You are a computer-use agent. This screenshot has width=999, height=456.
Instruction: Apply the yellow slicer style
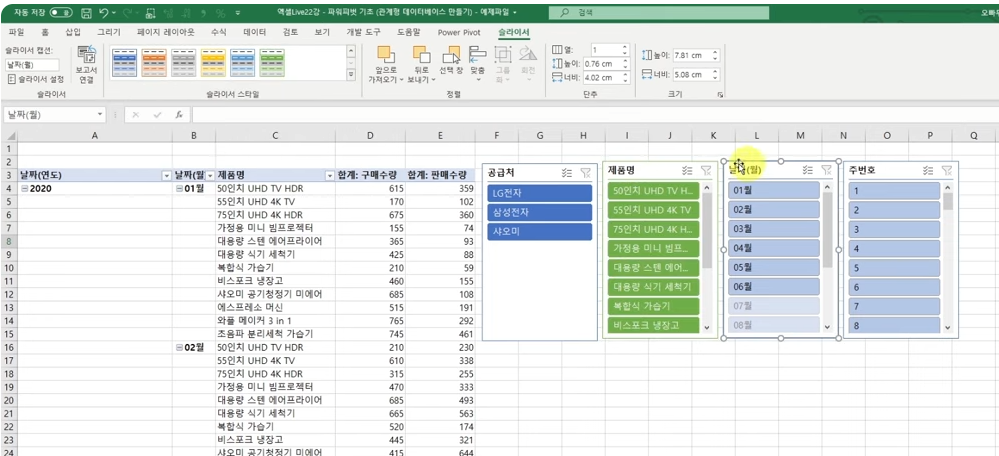pos(213,62)
